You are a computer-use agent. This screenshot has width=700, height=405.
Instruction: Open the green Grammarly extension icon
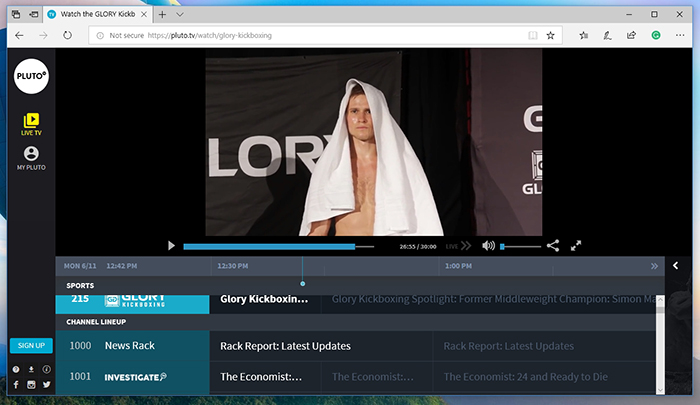[656, 35]
